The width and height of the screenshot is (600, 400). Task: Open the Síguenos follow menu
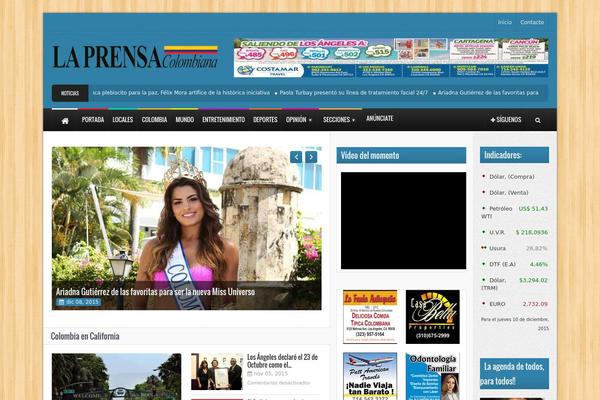(x=506, y=120)
